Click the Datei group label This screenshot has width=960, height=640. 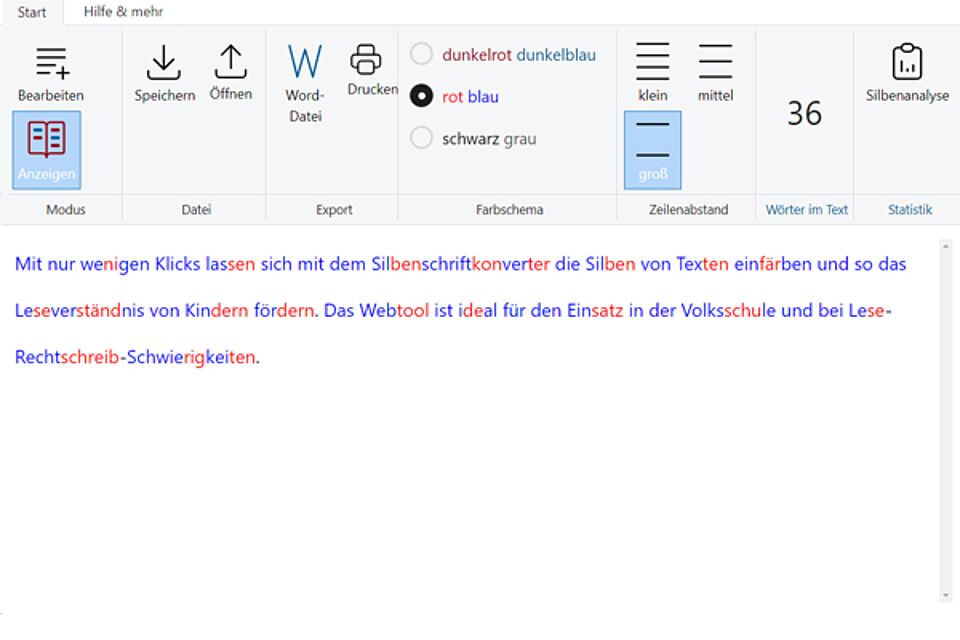tap(196, 209)
